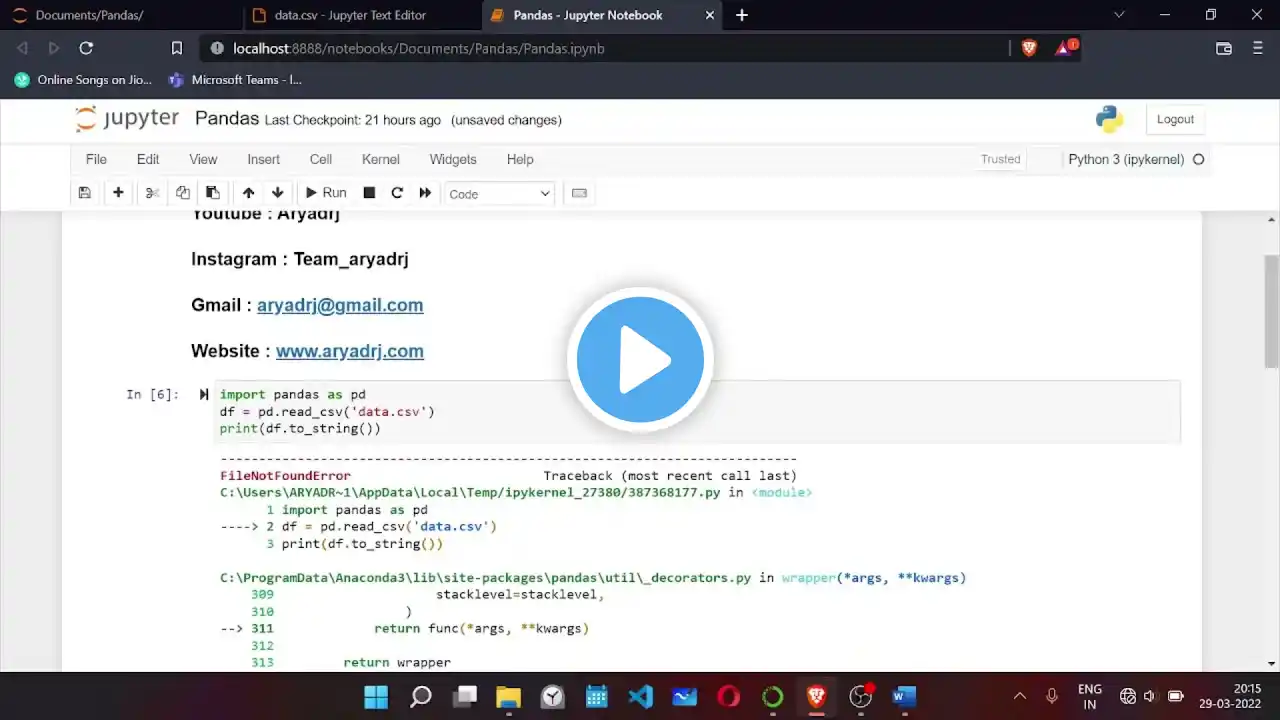Click inside the code cell import line
This screenshot has height=720, width=1280.
pos(293,394)
